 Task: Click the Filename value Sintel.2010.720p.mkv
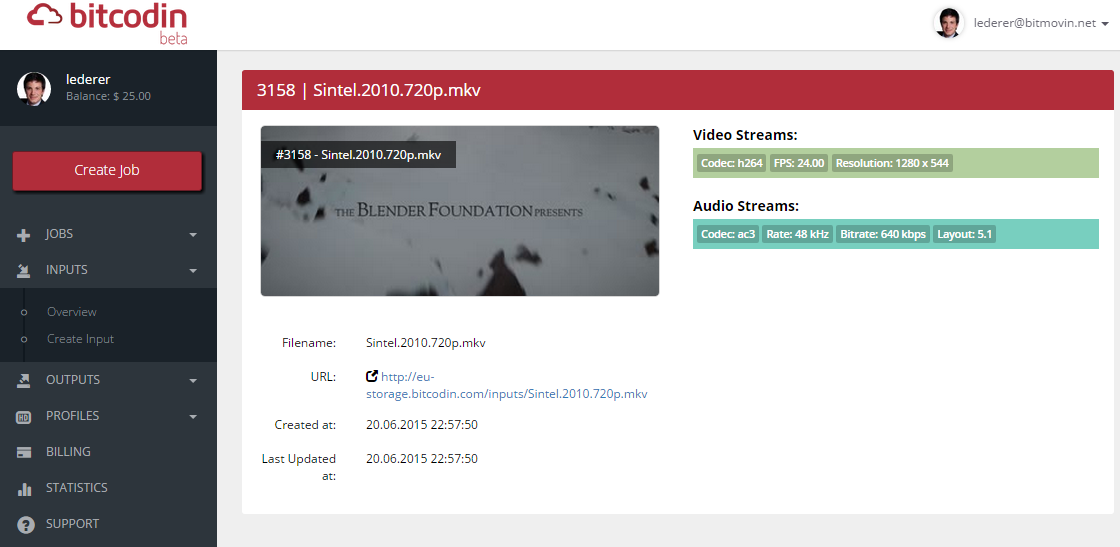click(x=426, y=343)
